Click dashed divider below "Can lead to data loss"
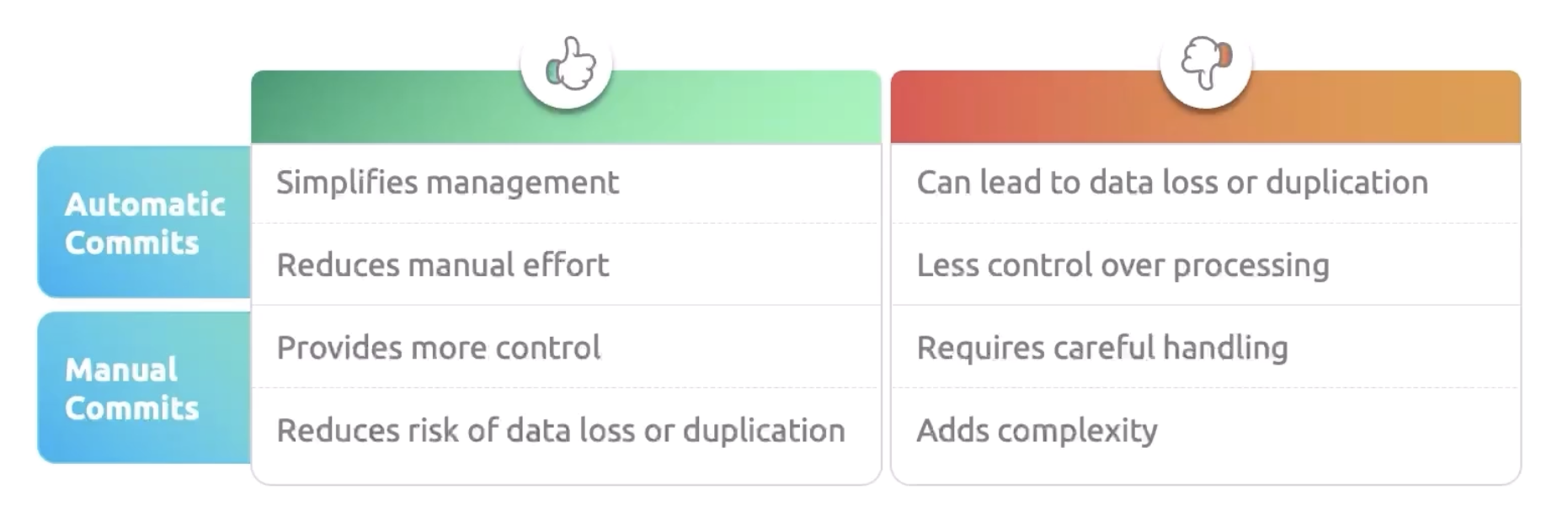 pos(1206,224)
